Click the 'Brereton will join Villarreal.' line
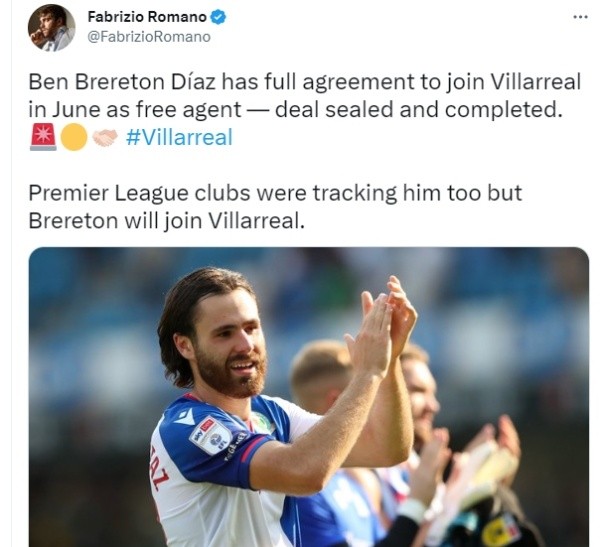This screenshot has width=600, height=547. tap(167, 221)
